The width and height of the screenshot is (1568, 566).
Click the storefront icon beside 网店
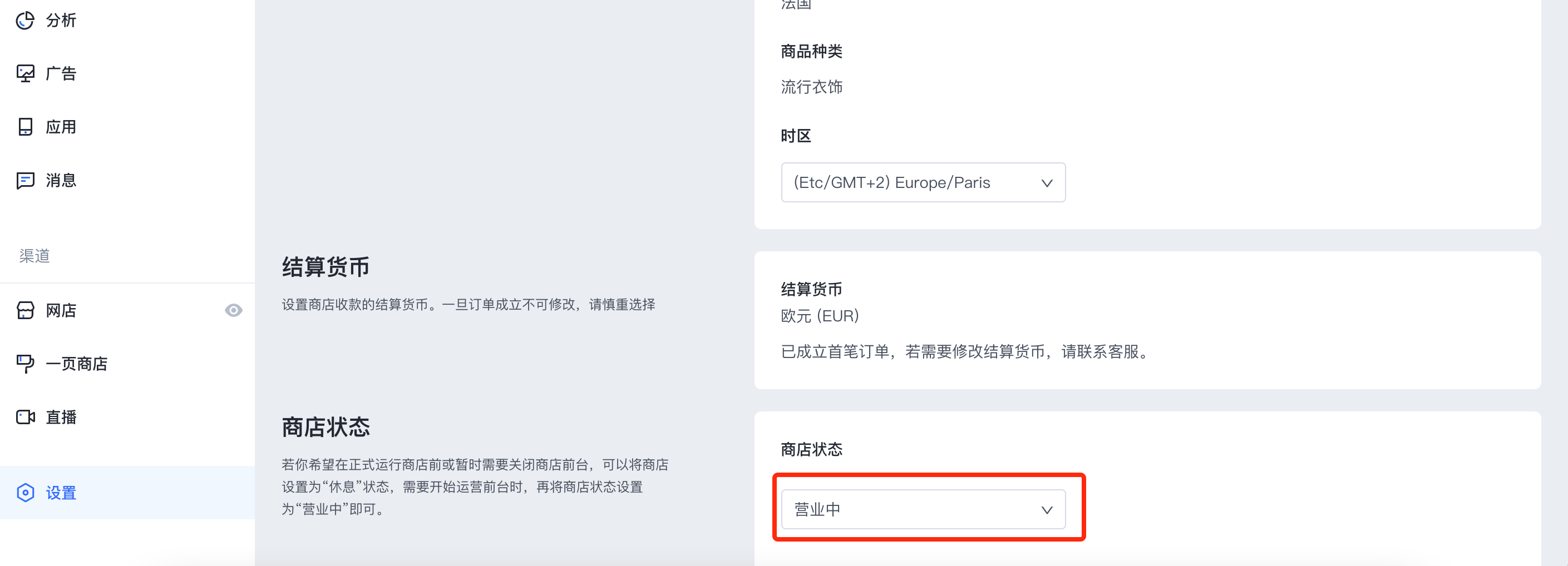tap(25, 310)
